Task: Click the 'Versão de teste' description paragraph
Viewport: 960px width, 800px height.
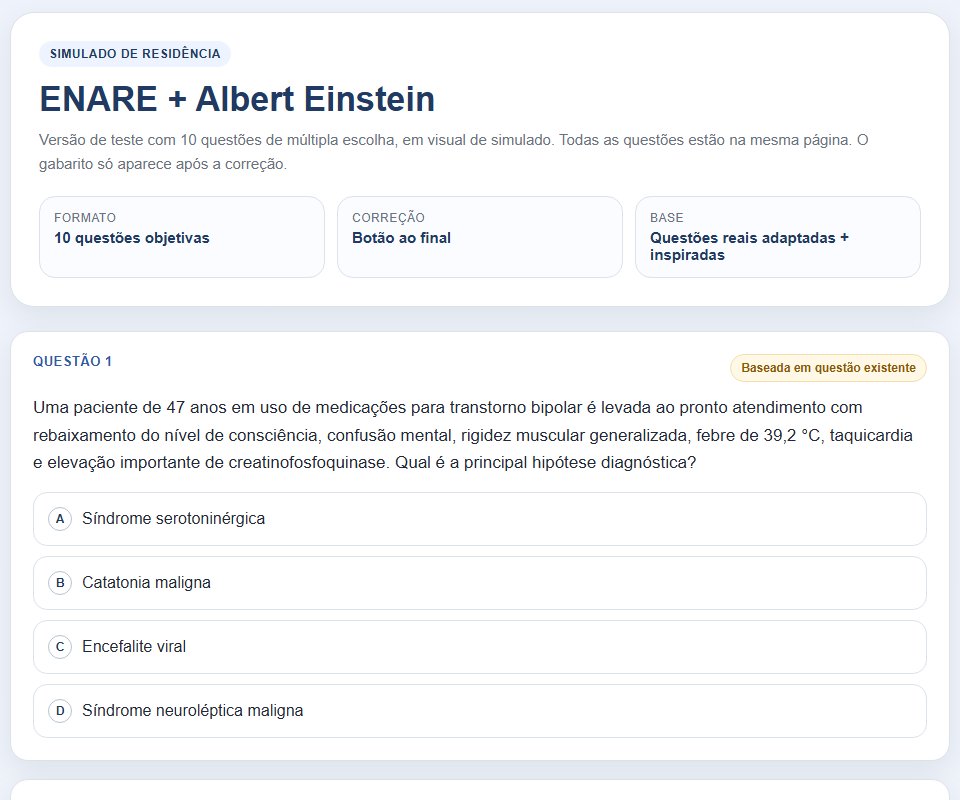Action: (x=453, y=152)
